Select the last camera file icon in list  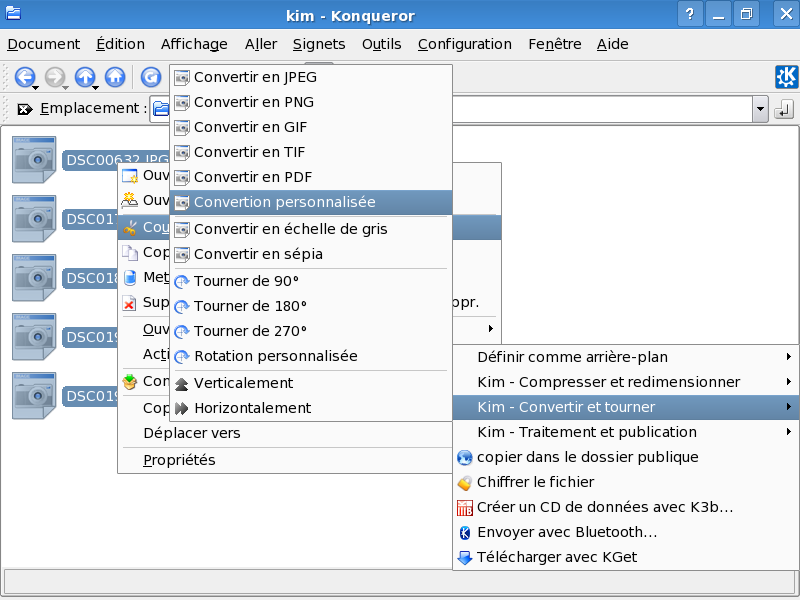click(x=34, y=395)
